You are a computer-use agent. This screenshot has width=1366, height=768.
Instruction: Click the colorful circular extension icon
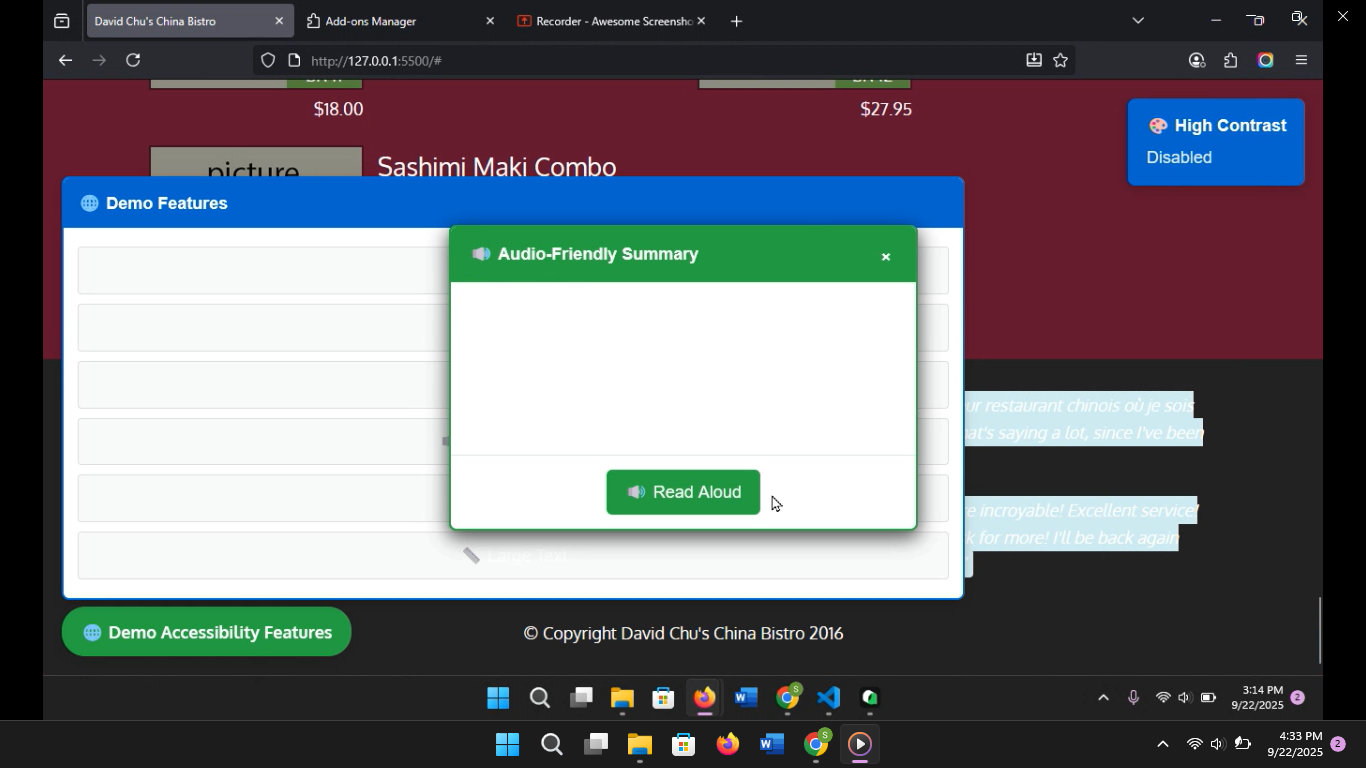[1266, 61]
